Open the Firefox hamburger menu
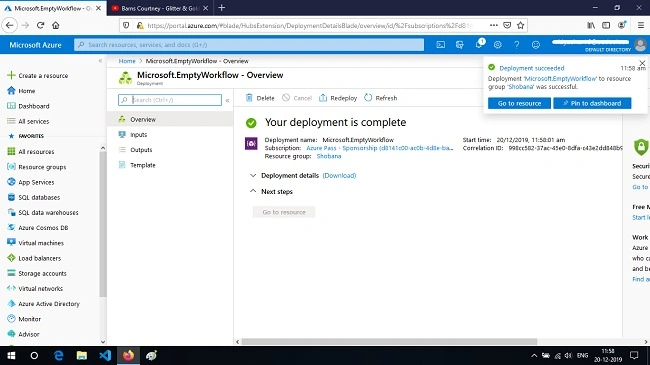Screen dimensions: 650x365 (640, 25)
